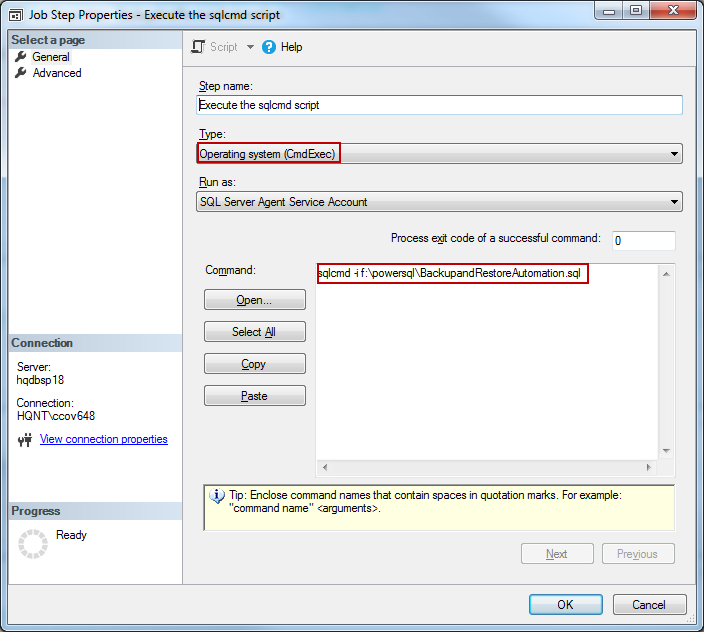Click the window title bar icon
The image size is (704, 632).
tap(14, 15)
